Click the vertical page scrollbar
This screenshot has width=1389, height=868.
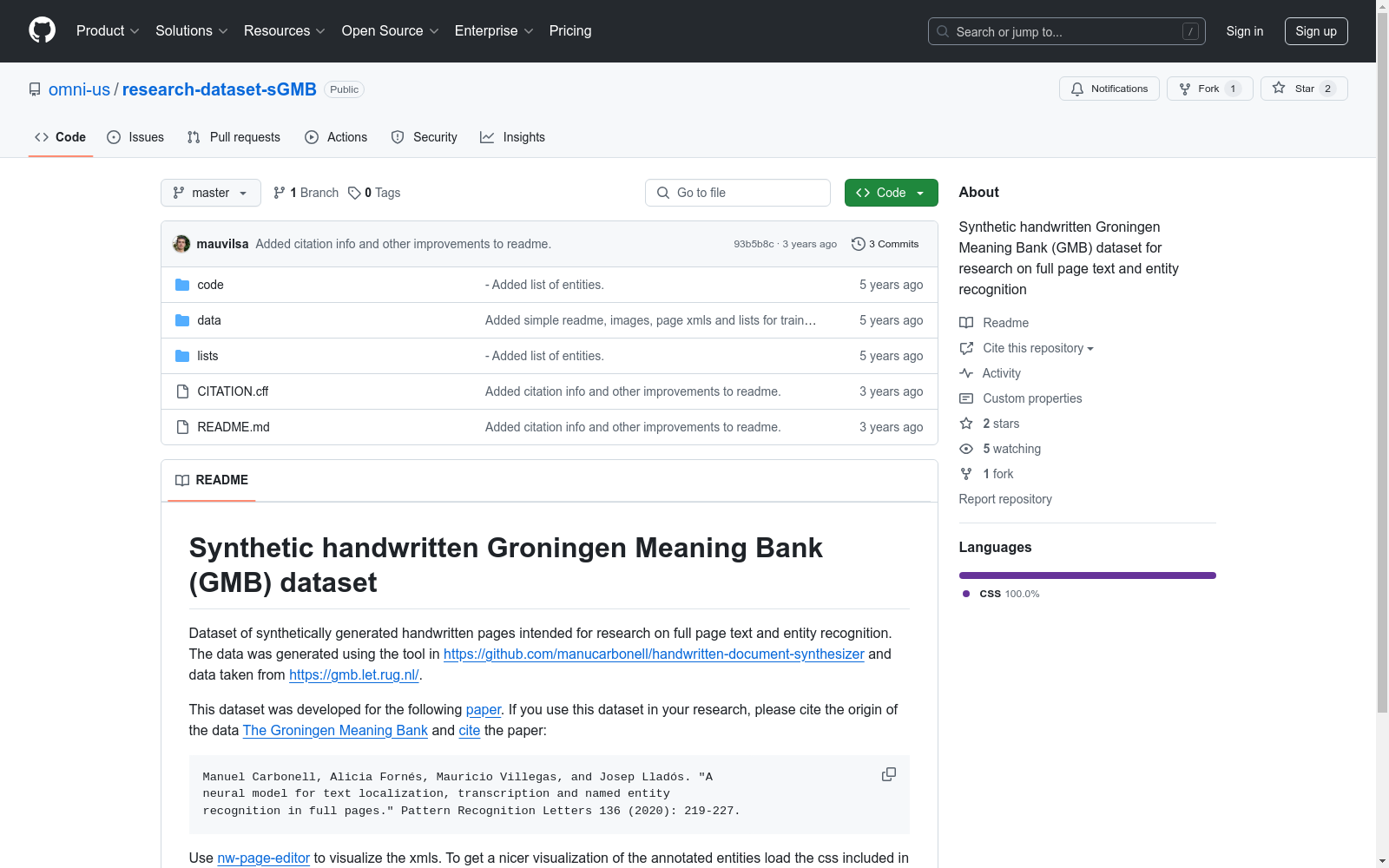click(x=1382, y=365)
